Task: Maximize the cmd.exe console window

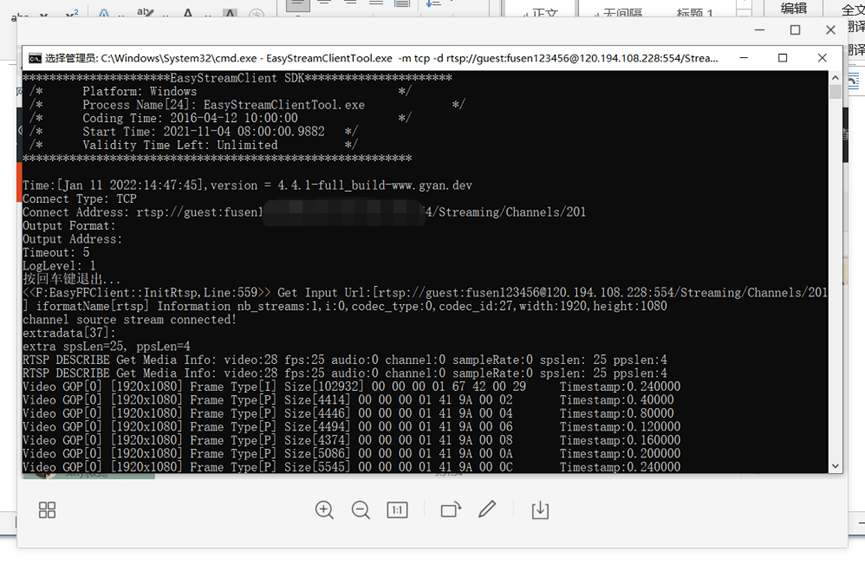Action: click(x=782, y=57)
